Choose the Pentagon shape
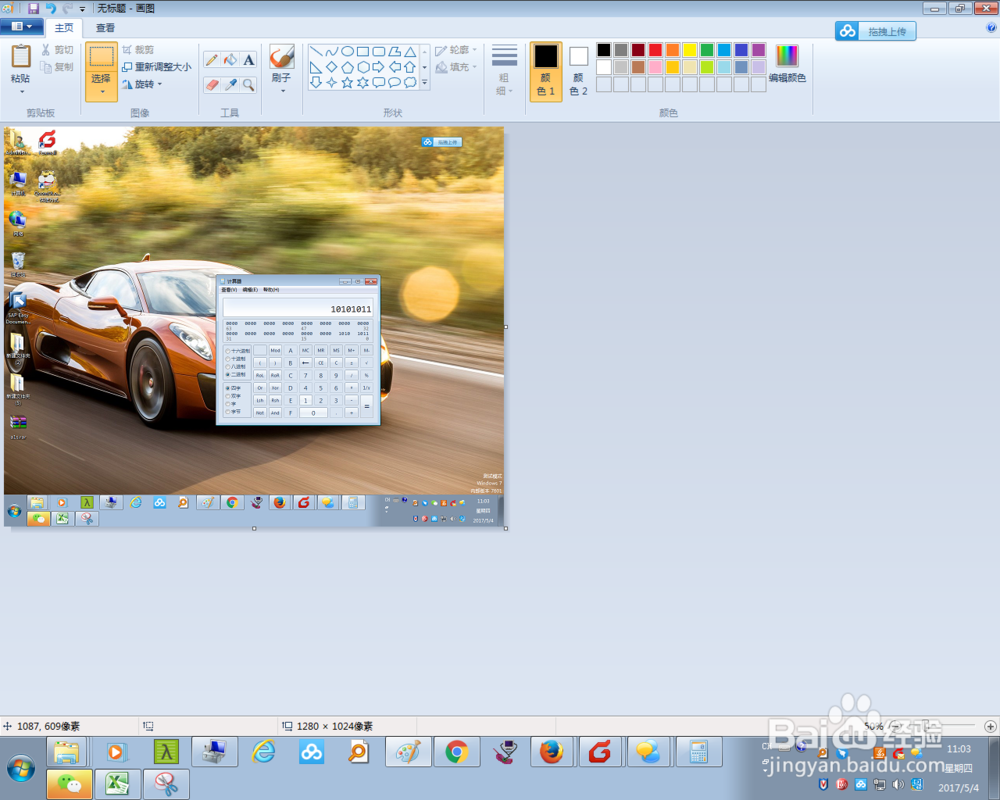This screenshot has width=1000, height=800. click(x=348, y=67)
